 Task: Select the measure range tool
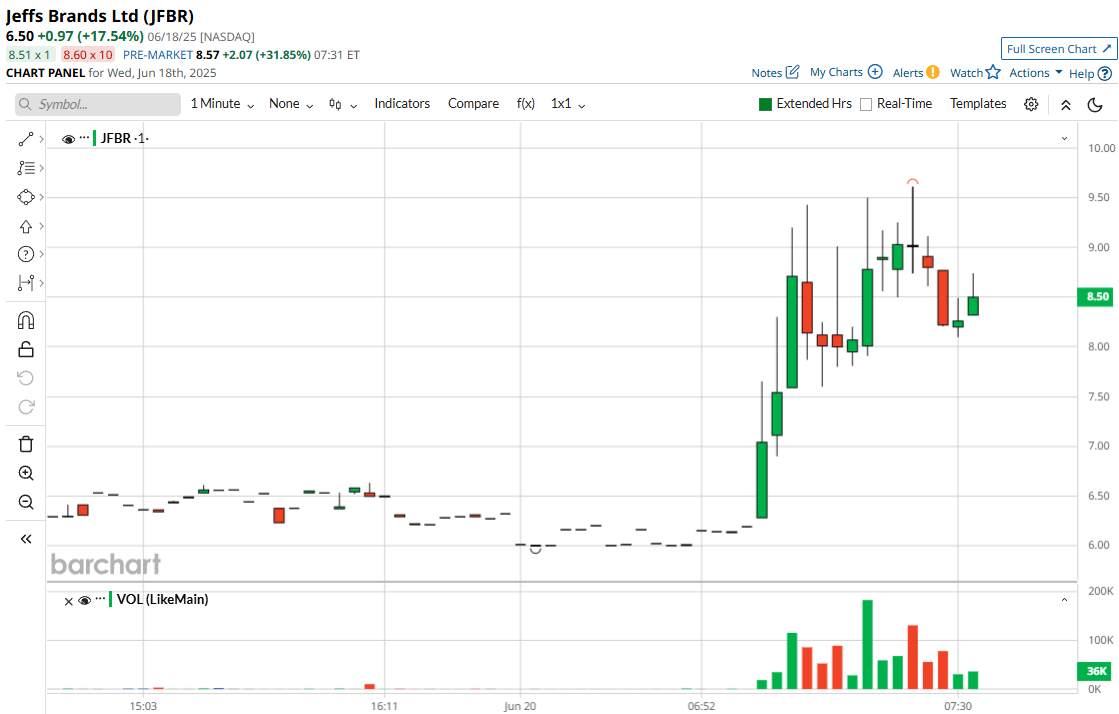tap(26, 283)
